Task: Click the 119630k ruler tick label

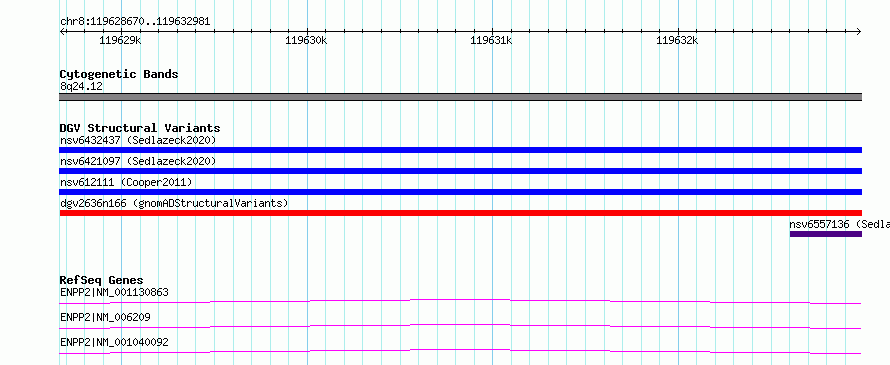Action: 306,40
